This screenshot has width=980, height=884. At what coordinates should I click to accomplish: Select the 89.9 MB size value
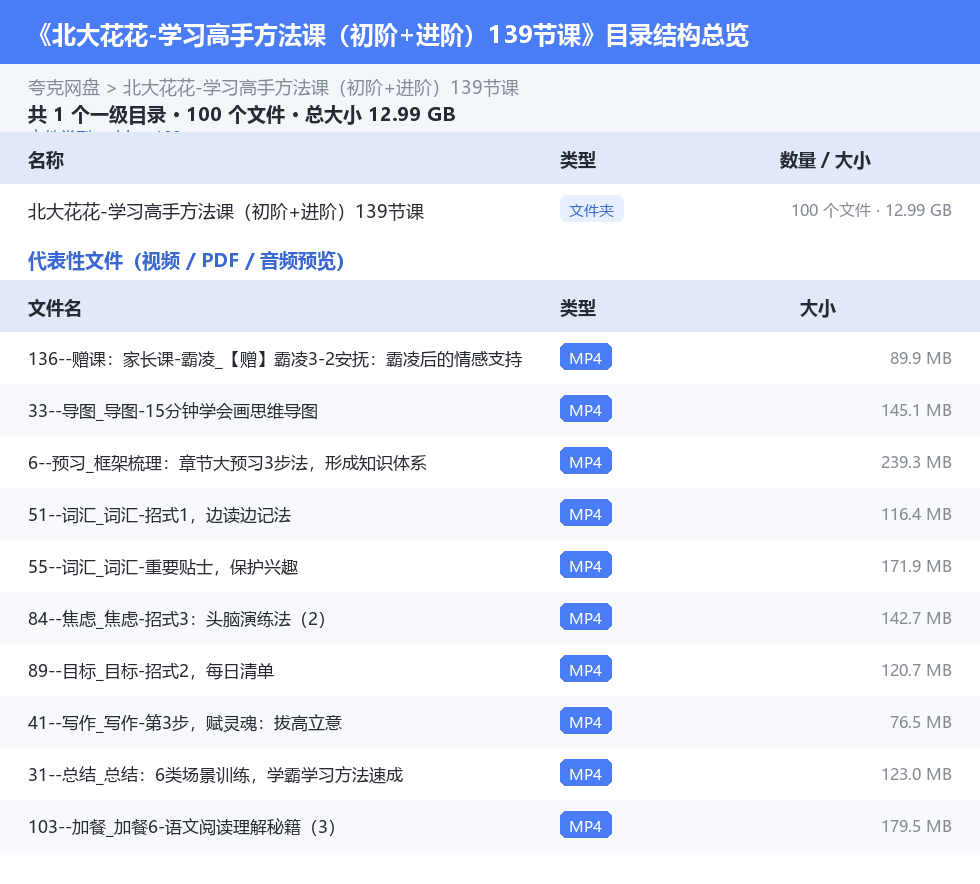coord(921,358)
